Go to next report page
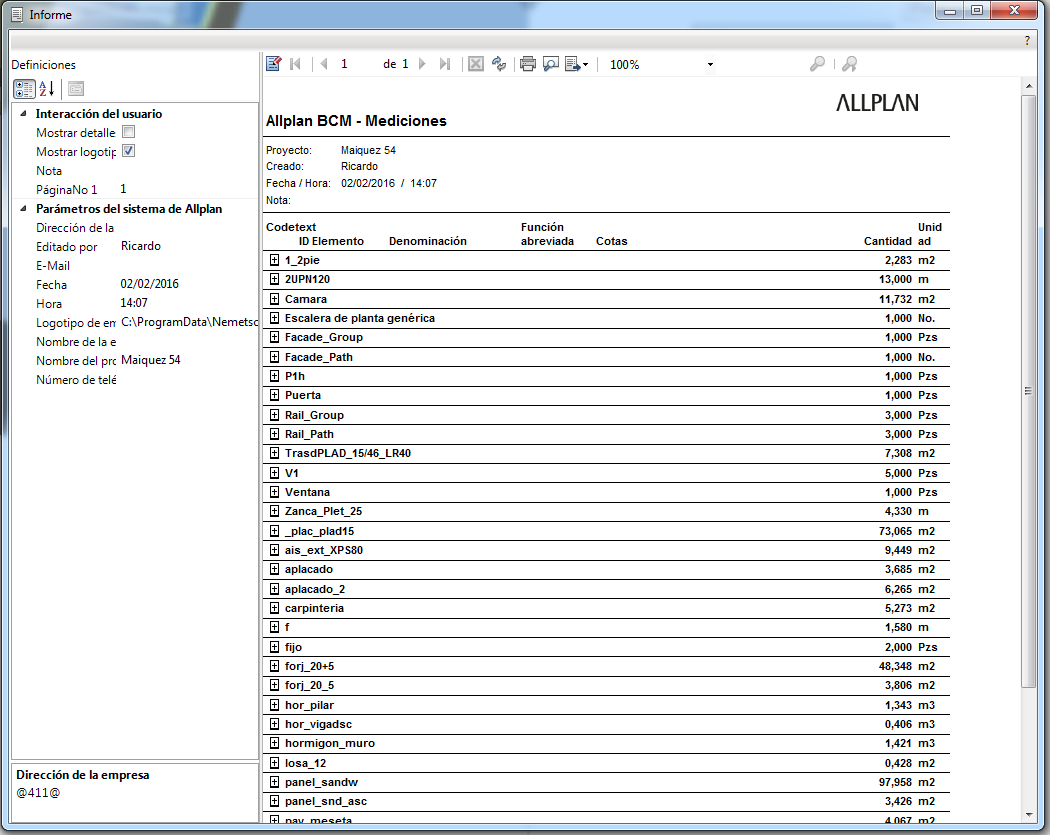The width and height of the screenshot is (1050, 835). (422, 64)
